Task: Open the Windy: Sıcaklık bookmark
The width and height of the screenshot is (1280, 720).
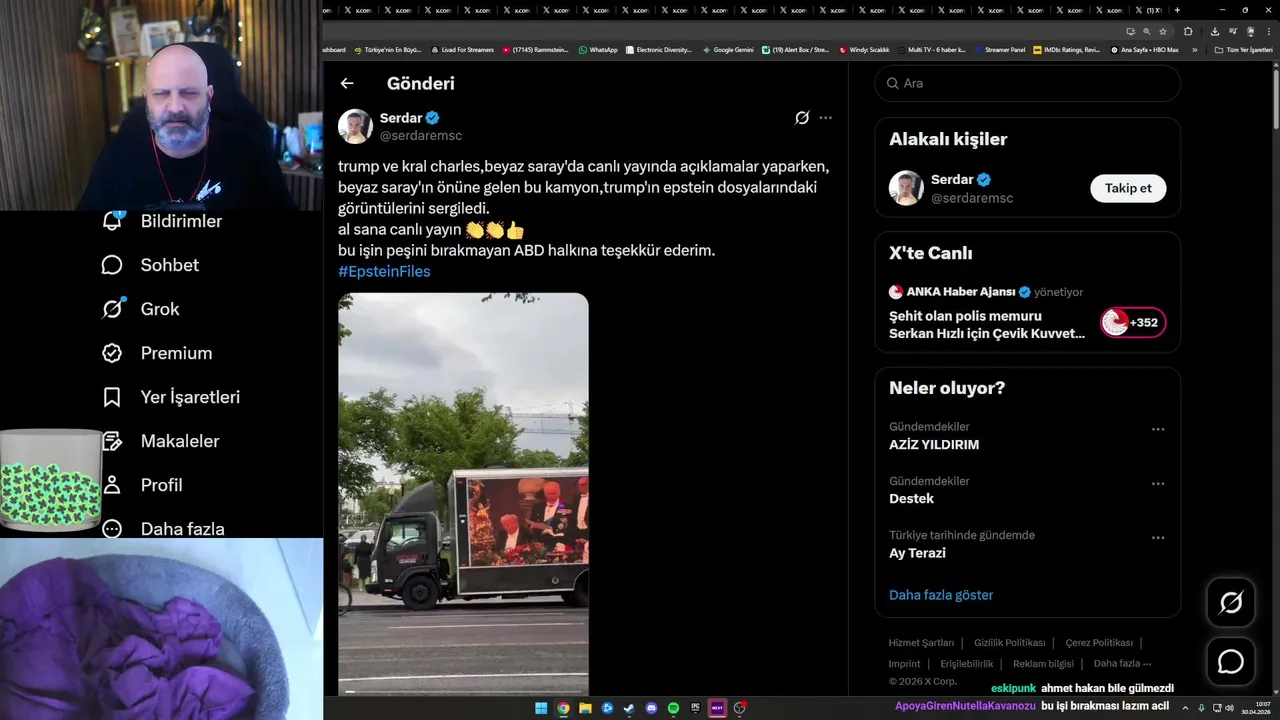Action: [864, 49]
